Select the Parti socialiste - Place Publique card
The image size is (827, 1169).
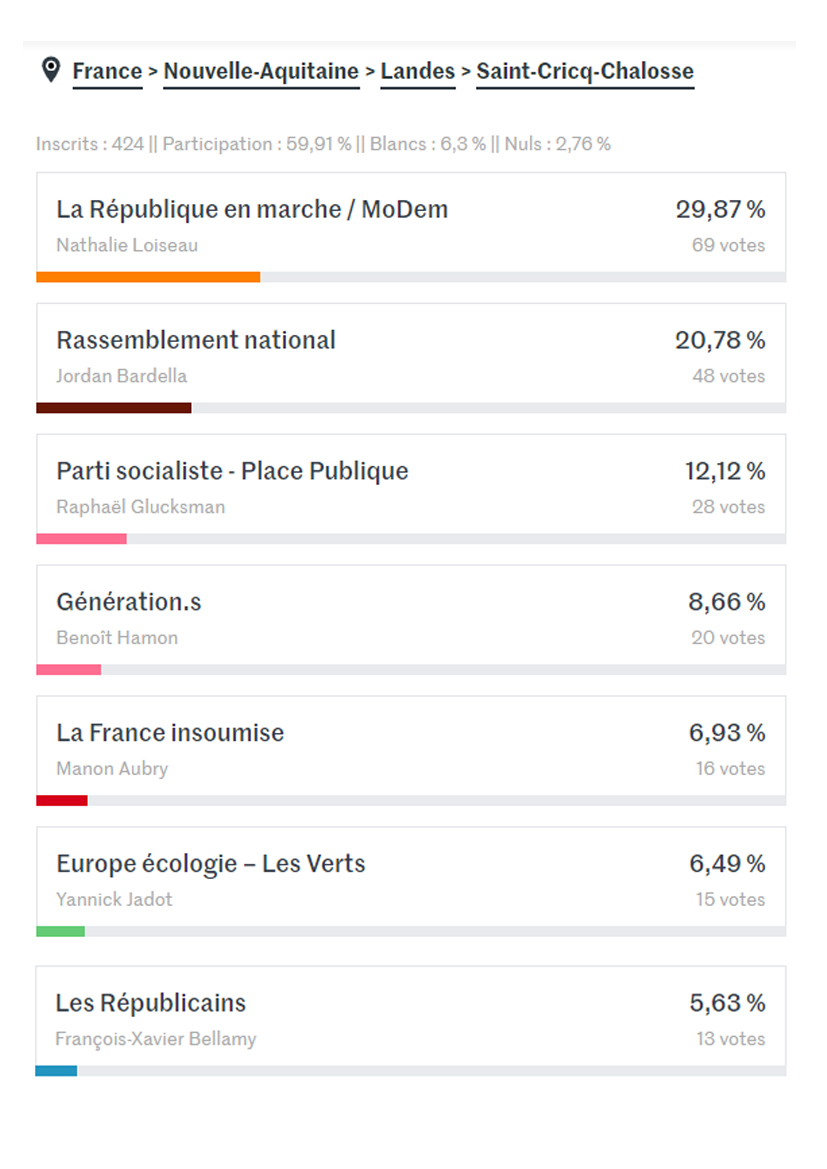411,489
